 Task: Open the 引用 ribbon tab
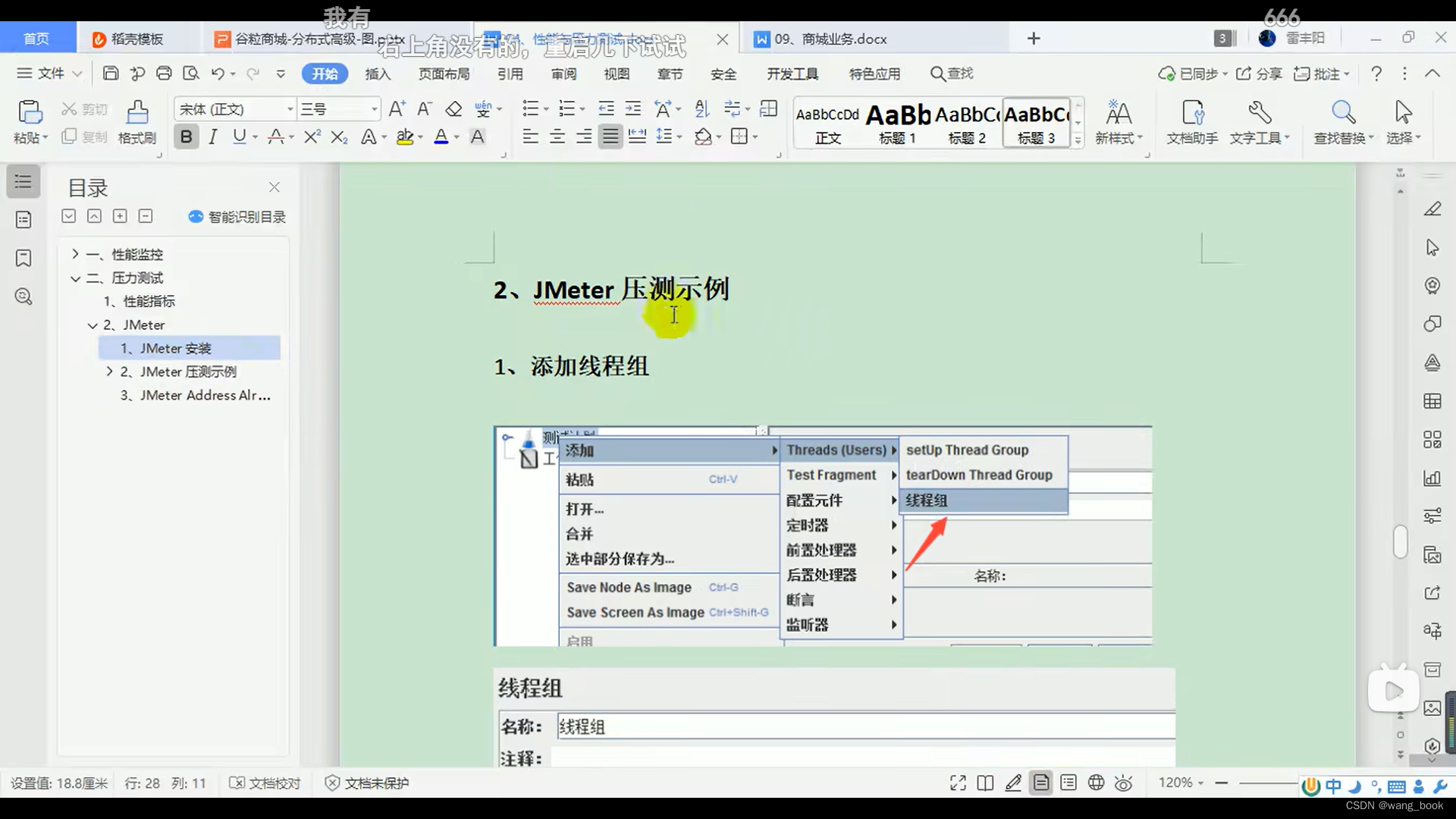510,74
